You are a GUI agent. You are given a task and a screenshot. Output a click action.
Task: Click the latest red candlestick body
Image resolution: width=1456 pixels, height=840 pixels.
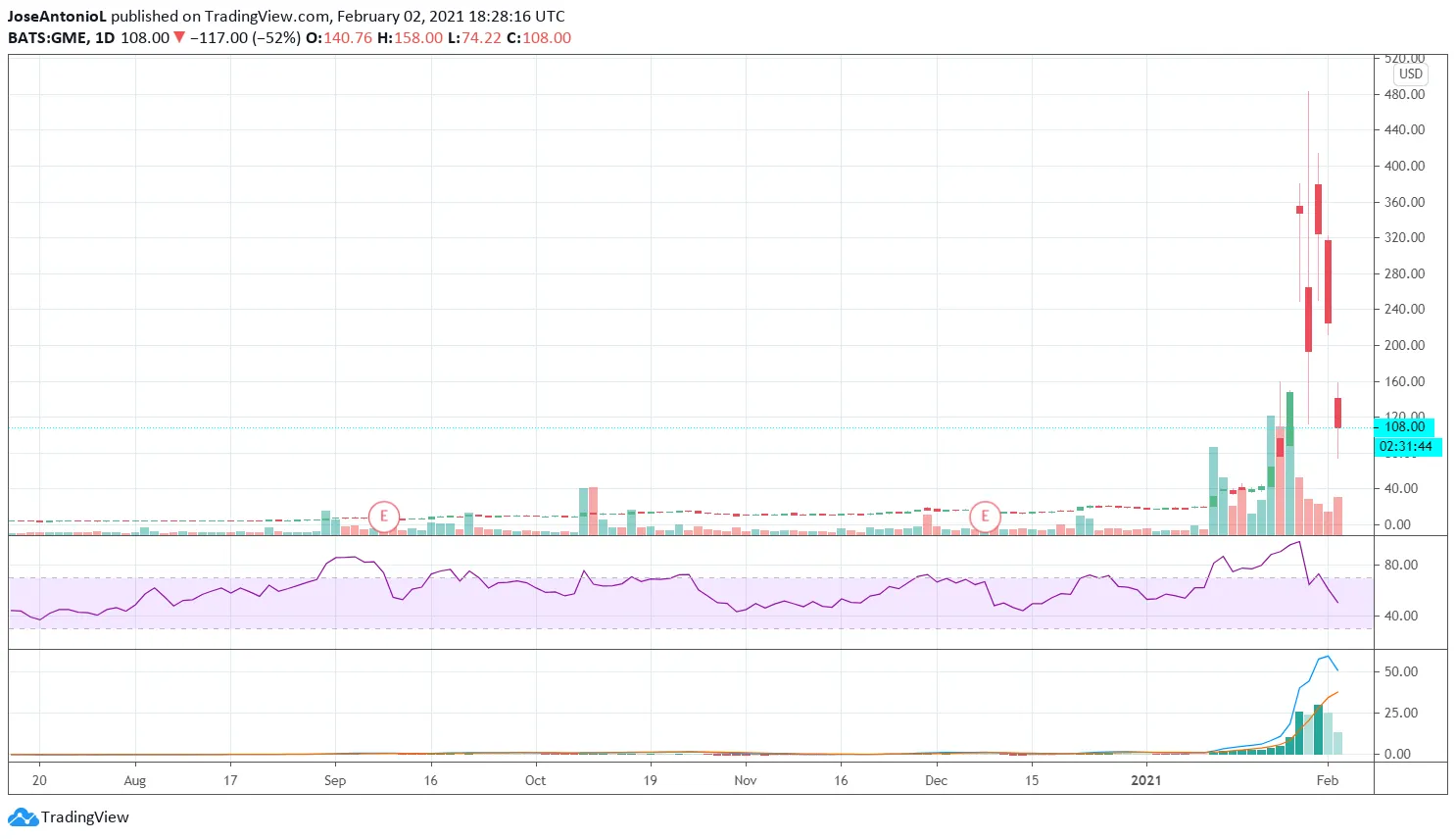point(1337,413)
